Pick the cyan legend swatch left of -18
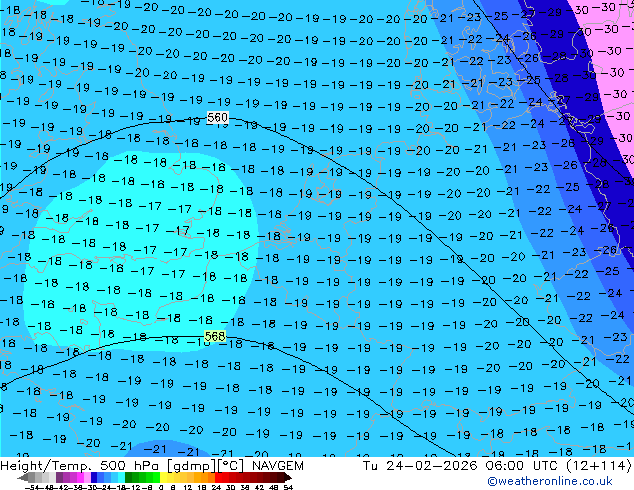Viewport: 634px width, 490px height. click(x=121, y=477)
